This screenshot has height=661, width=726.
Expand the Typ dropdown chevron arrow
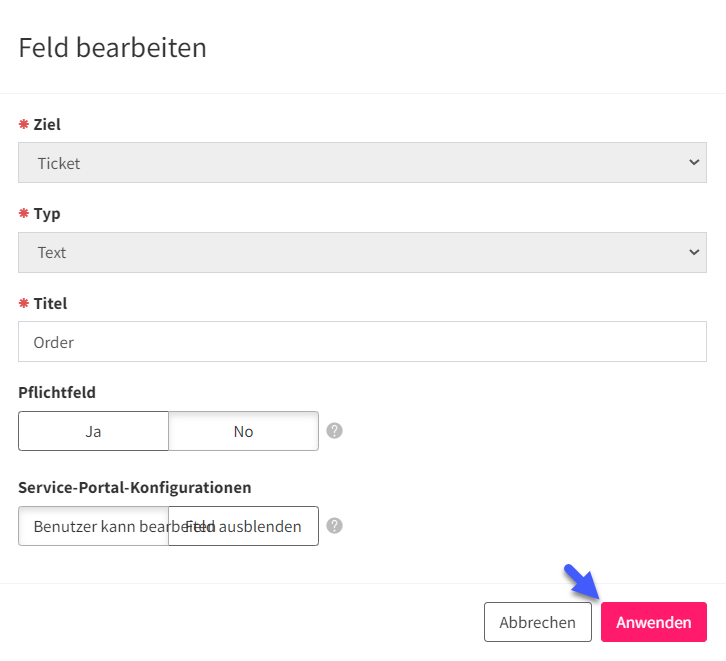click(694, 252)
